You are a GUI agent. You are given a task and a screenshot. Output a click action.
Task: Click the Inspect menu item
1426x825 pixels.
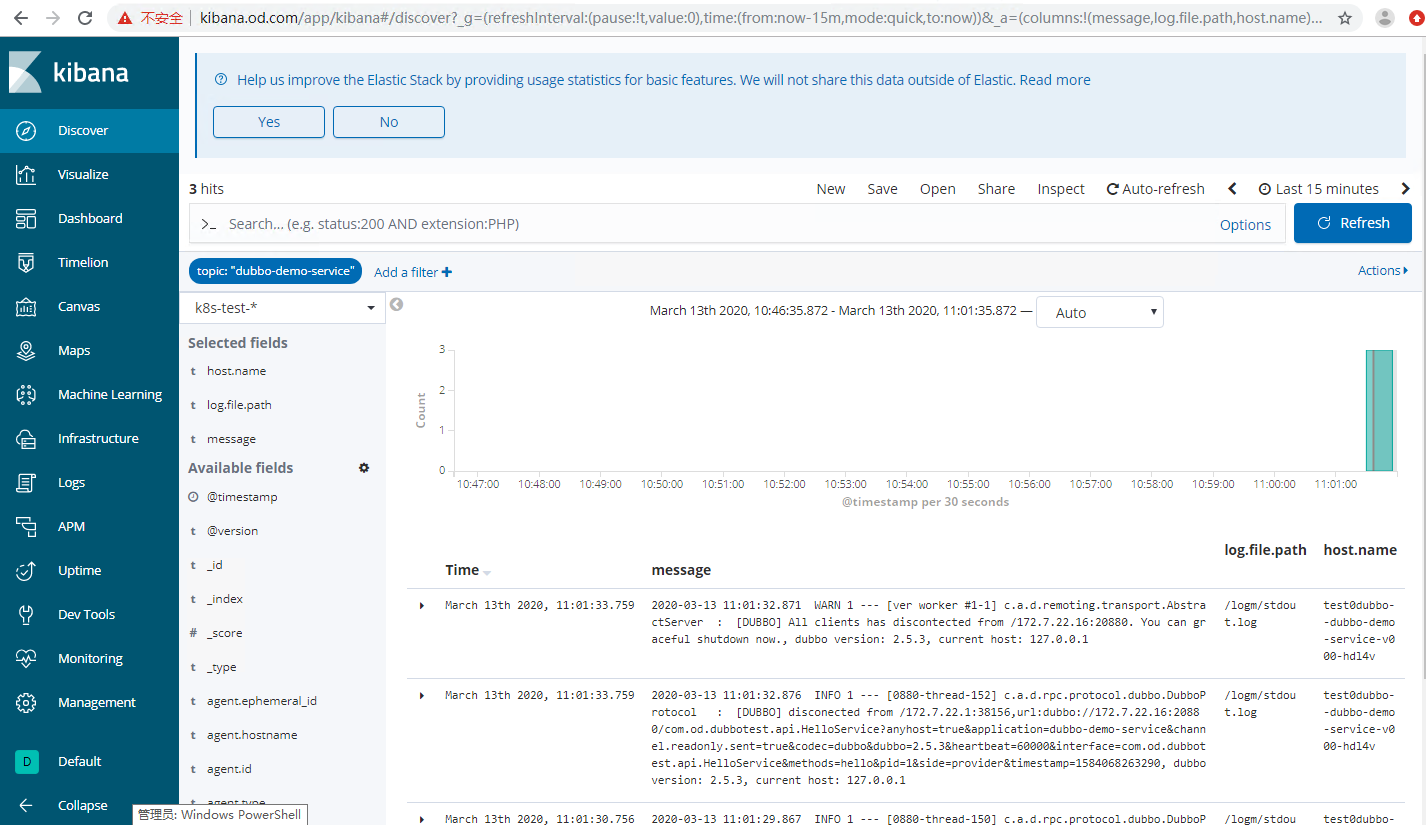[1060, 189]
